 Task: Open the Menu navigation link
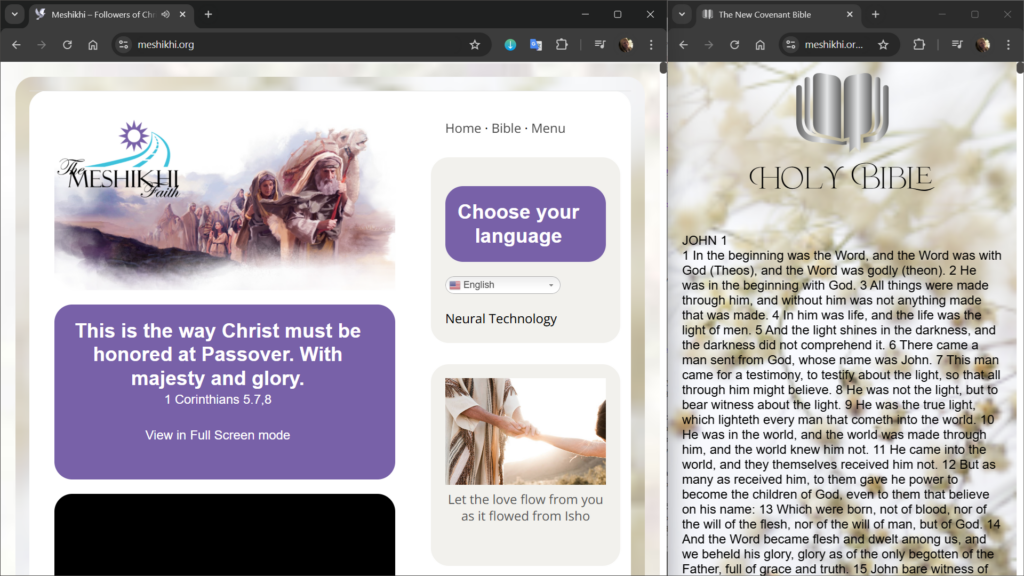pyautogui.click(x=548, y=129)
